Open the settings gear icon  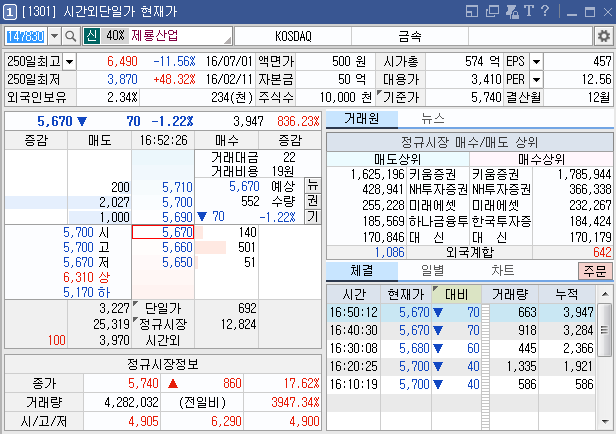pos(603,37)
